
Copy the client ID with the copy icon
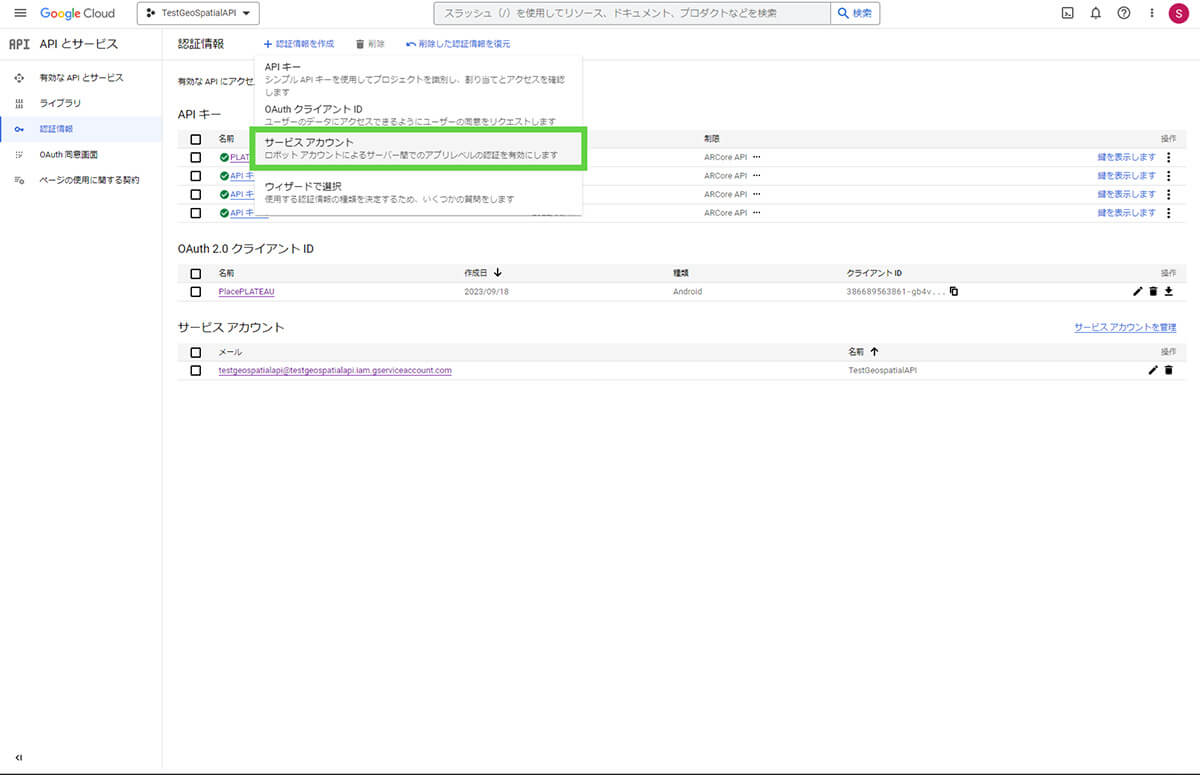click(x=954, y=291)
